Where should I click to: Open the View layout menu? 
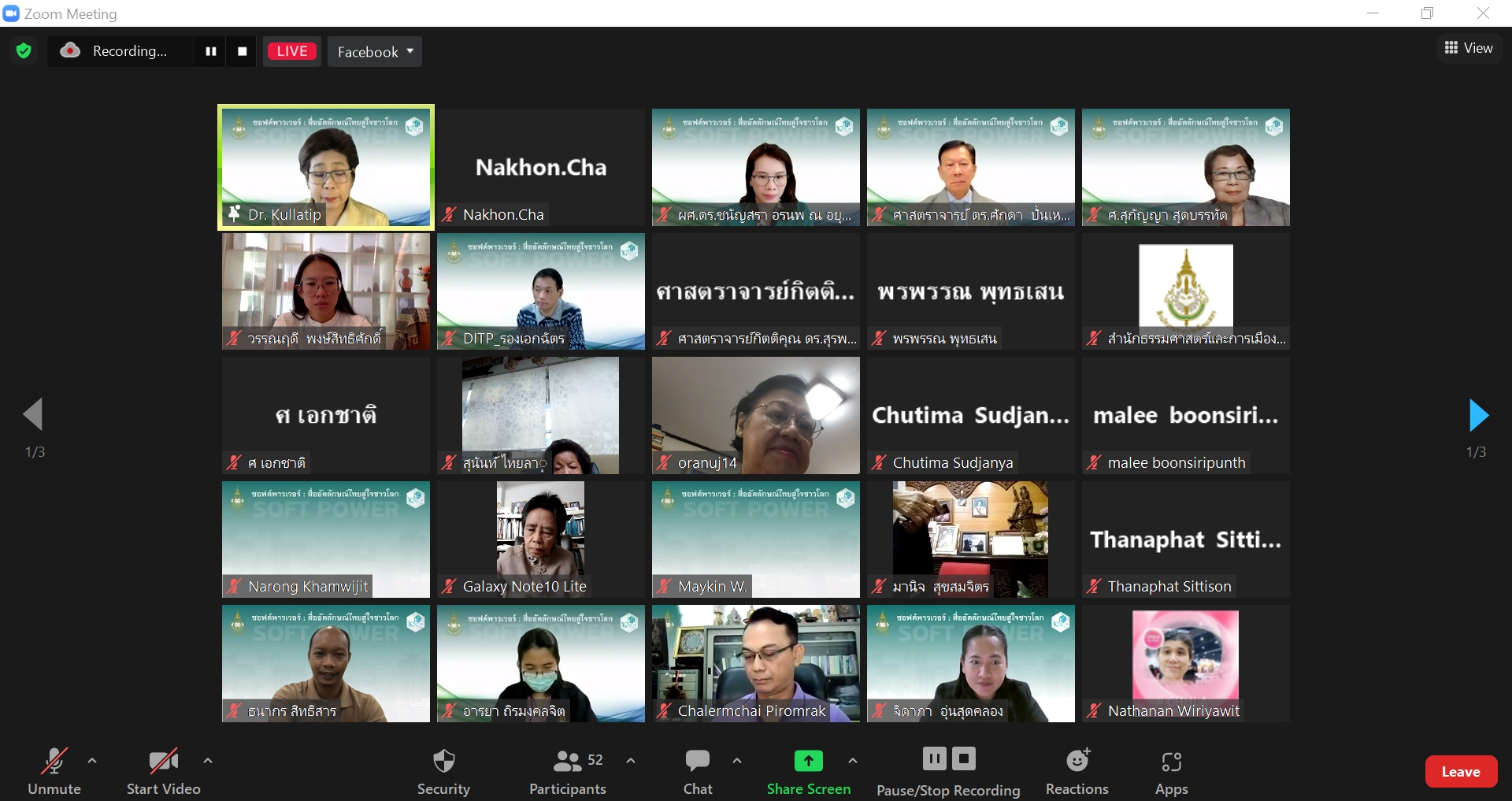point(1469,48)
